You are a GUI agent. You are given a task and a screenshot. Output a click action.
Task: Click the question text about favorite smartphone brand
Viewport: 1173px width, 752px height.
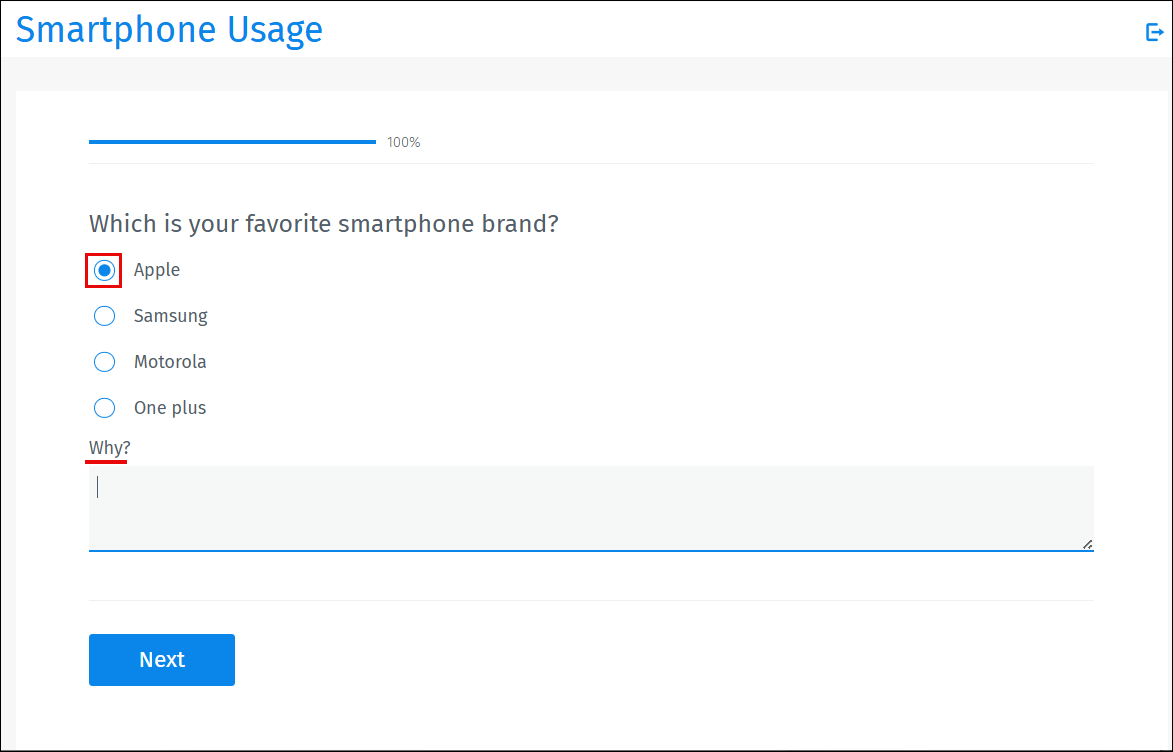(x=323, y=223)
